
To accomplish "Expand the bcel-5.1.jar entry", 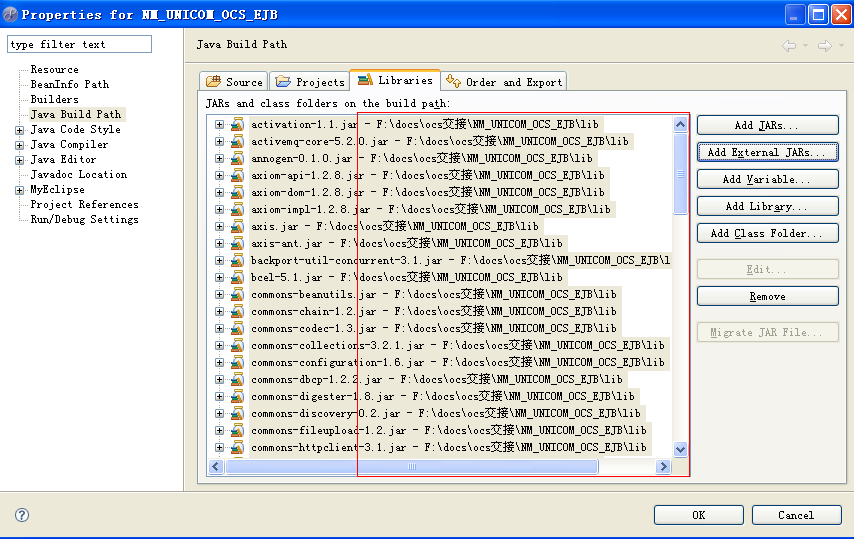I will point(219,278).
